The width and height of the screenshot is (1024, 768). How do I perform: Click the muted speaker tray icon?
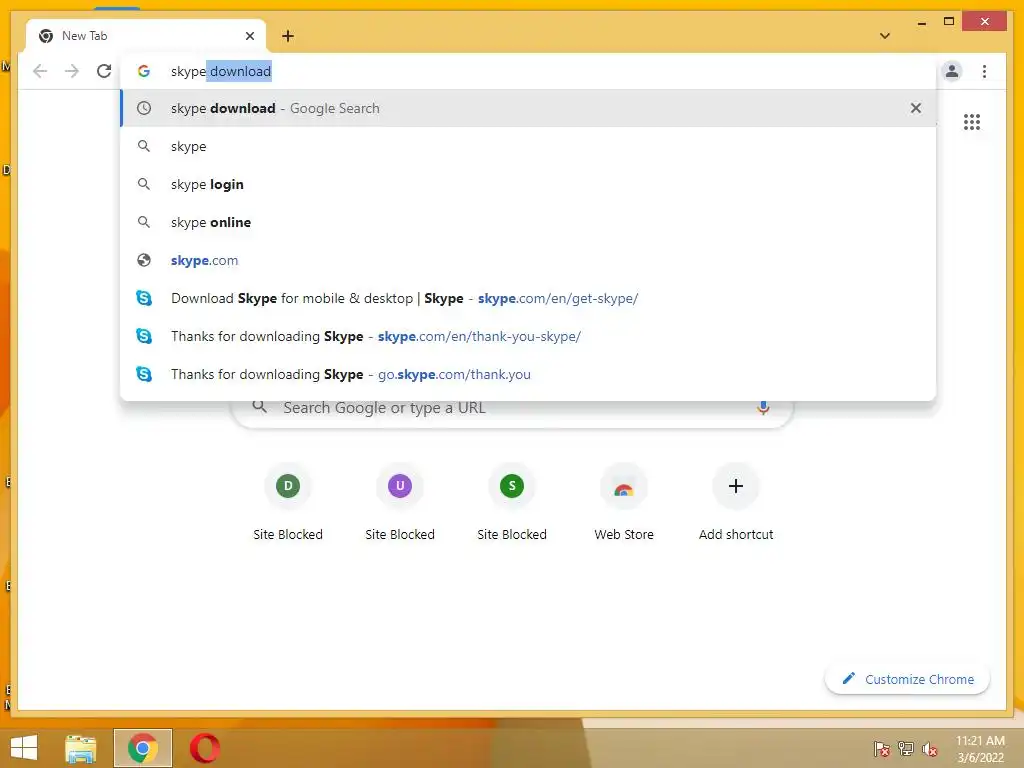[x=929, y=748]
